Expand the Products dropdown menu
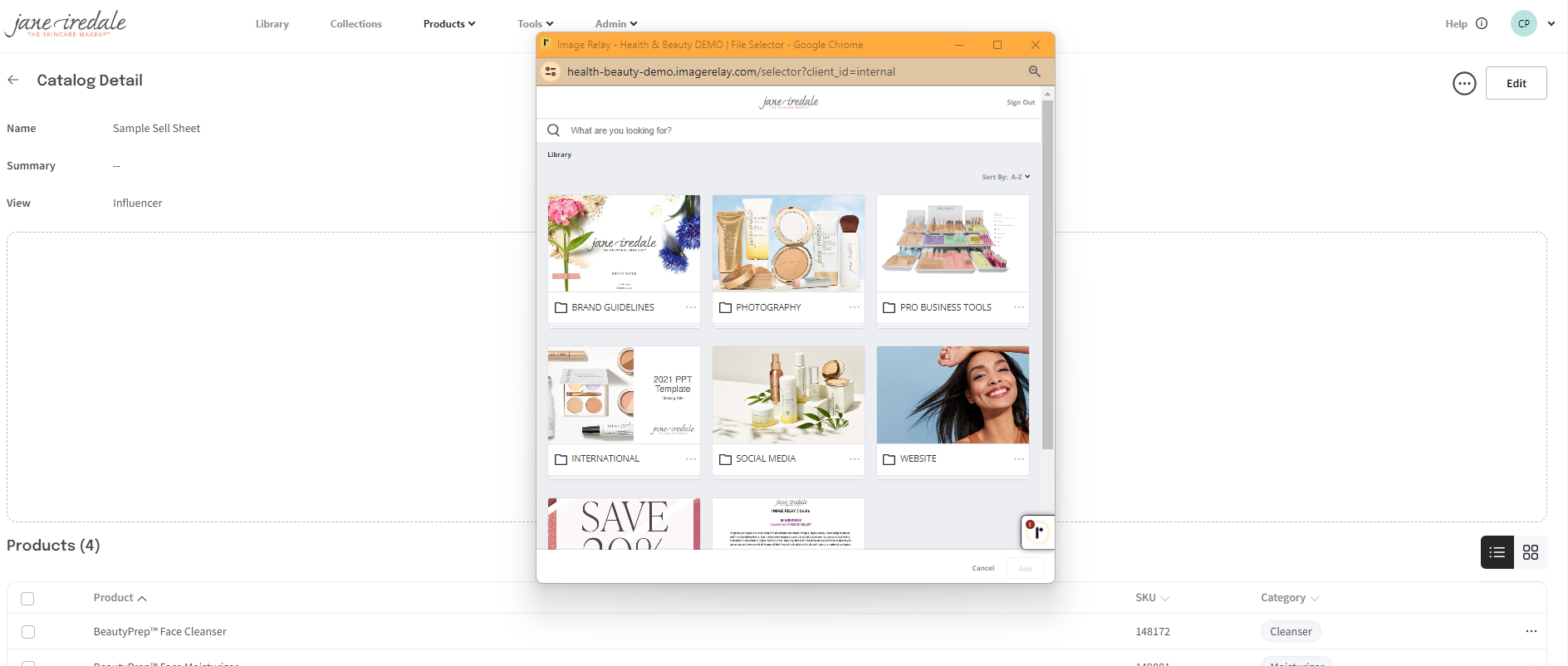Image resolution: width=1568 pixels, height=666 pixels. click(449, 23)
